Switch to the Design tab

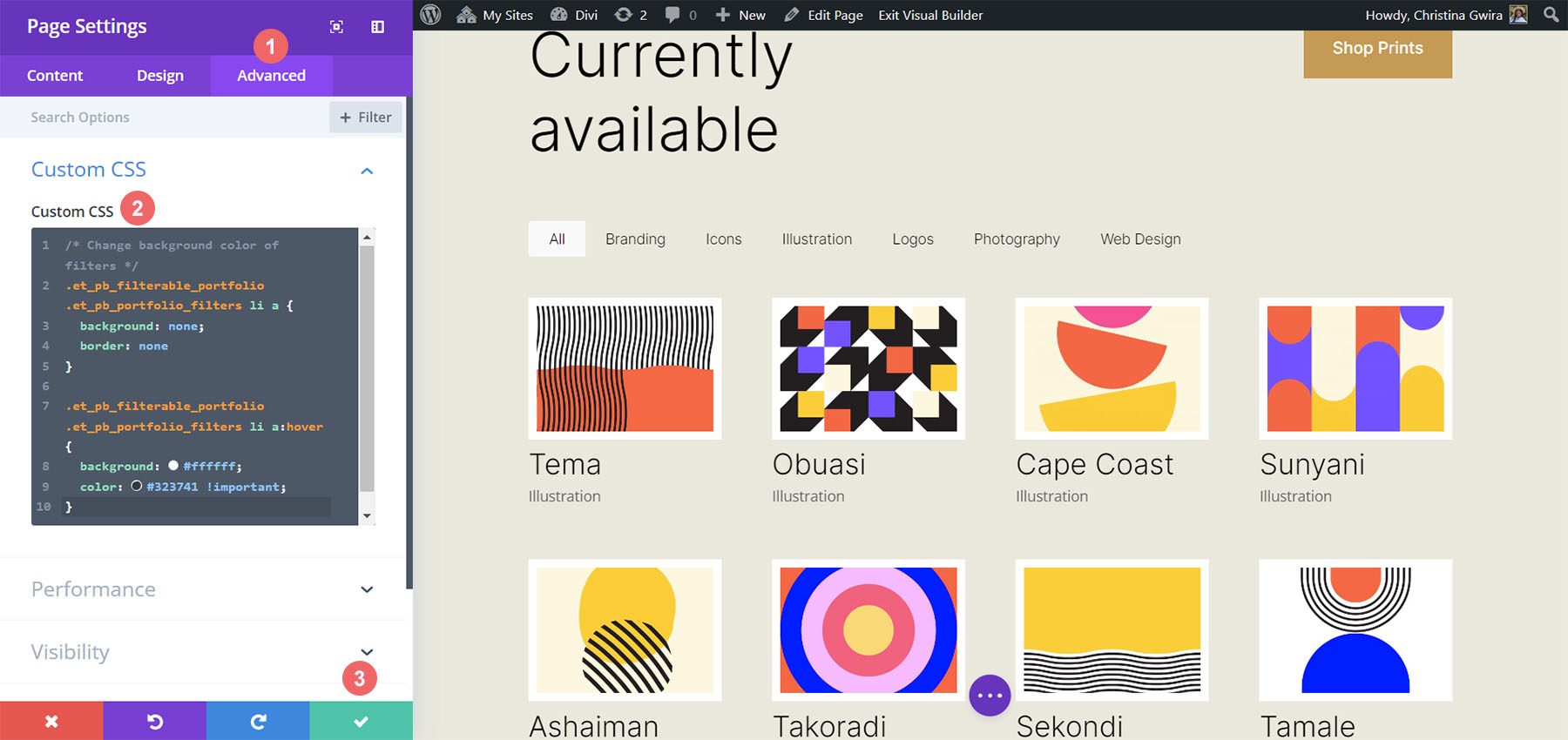[x=160, y=76]
